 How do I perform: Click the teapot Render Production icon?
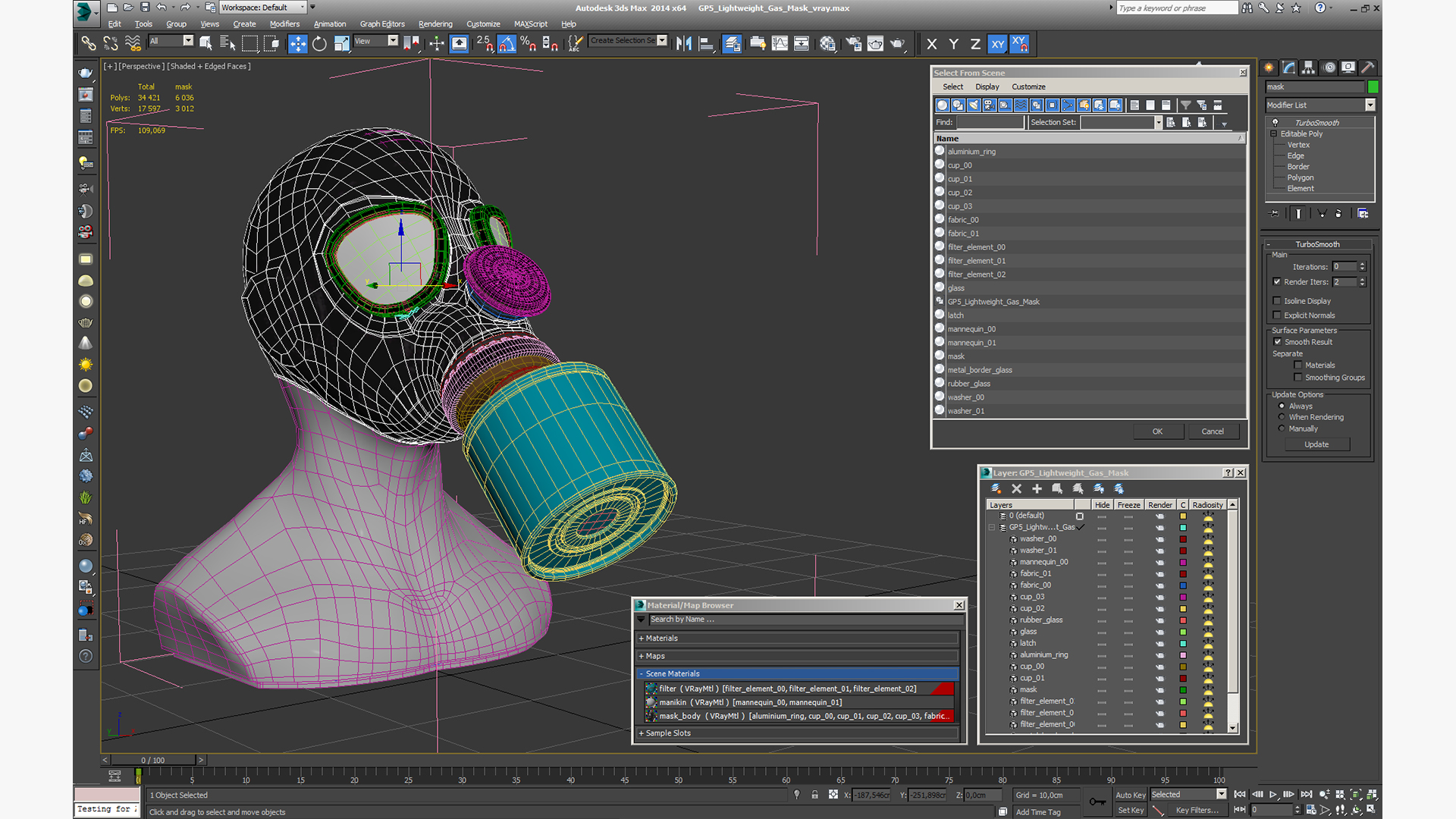[898, 43]
